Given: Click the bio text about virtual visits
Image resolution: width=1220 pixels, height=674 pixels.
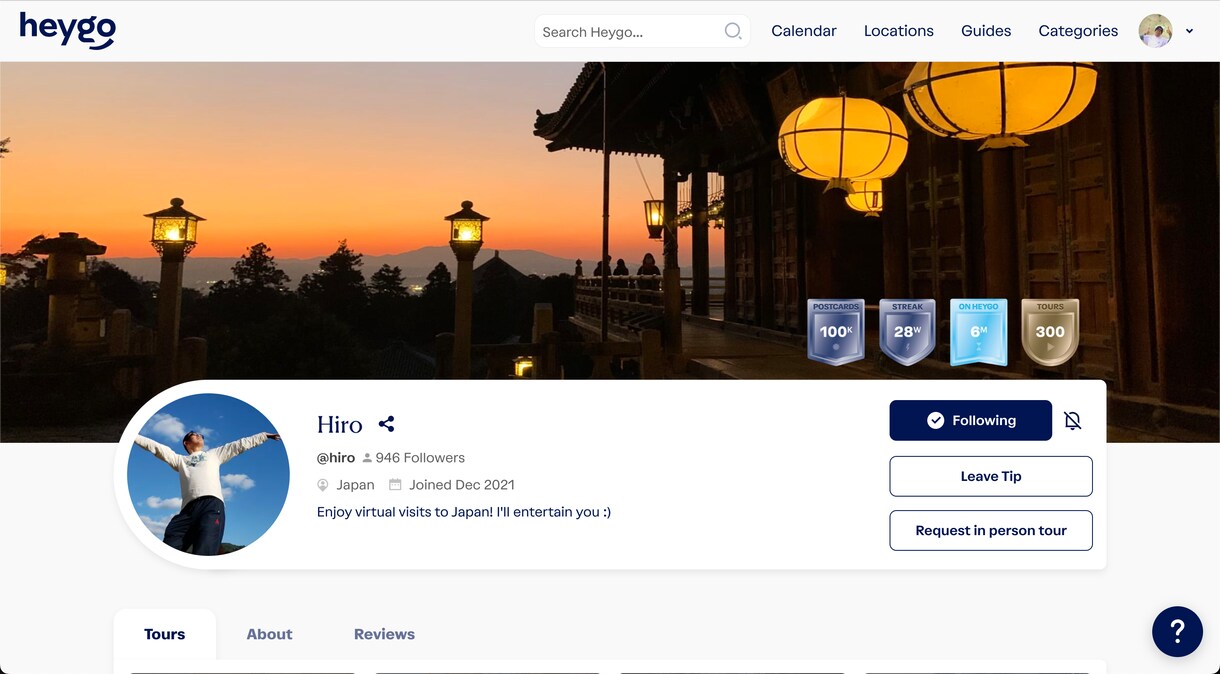Looking at the screenshot, I should [464, 512].
